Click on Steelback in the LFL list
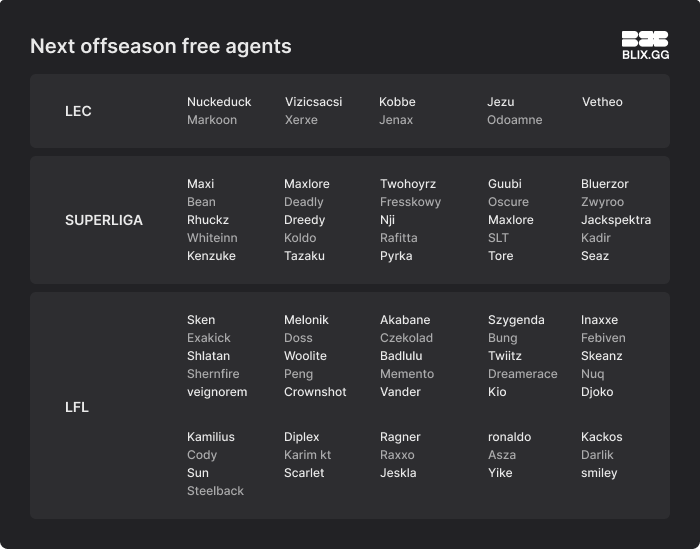The width and height of the screenshot is (700, 549). (x=215, y=491)
